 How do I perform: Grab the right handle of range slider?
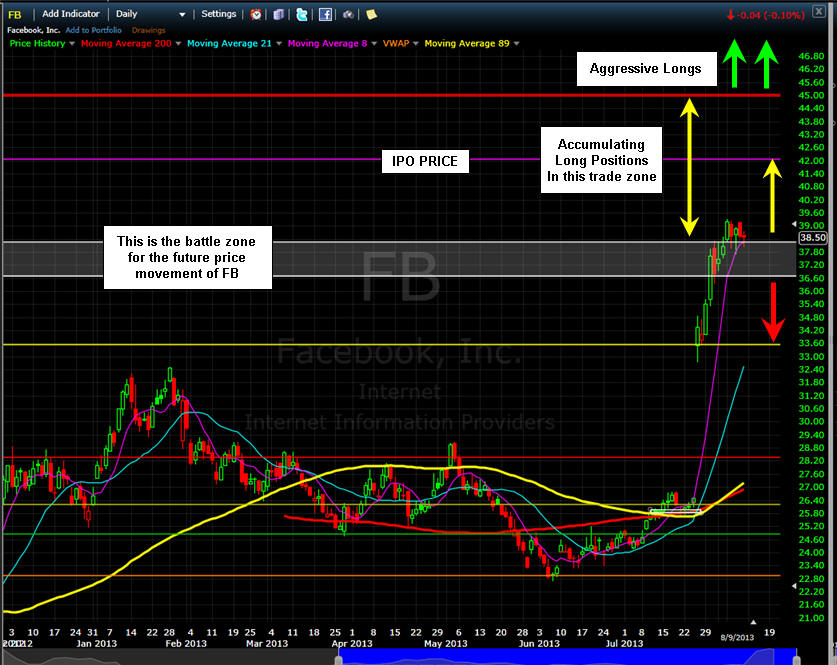pyautogui.click(x=796, y=660)
